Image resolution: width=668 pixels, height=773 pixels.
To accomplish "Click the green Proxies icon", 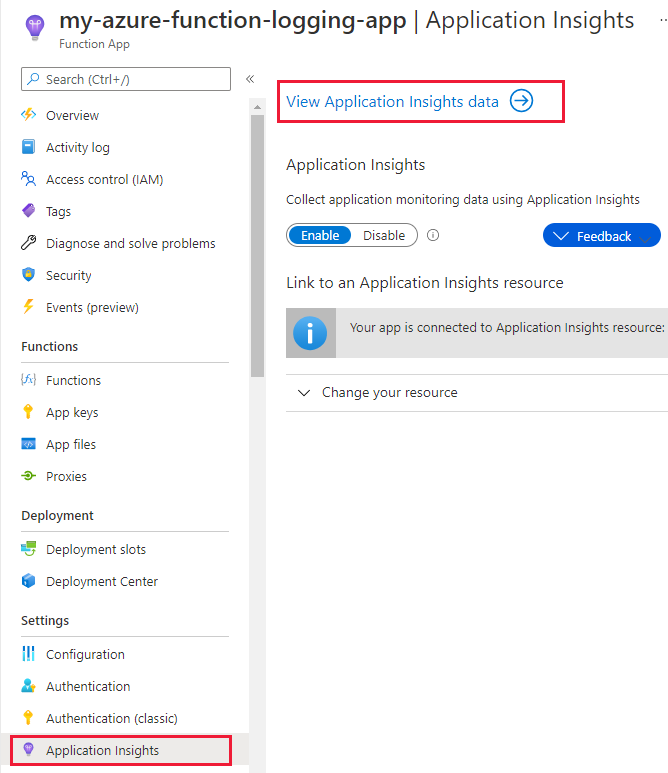I will pyautogui.click(x=29, y=476).
